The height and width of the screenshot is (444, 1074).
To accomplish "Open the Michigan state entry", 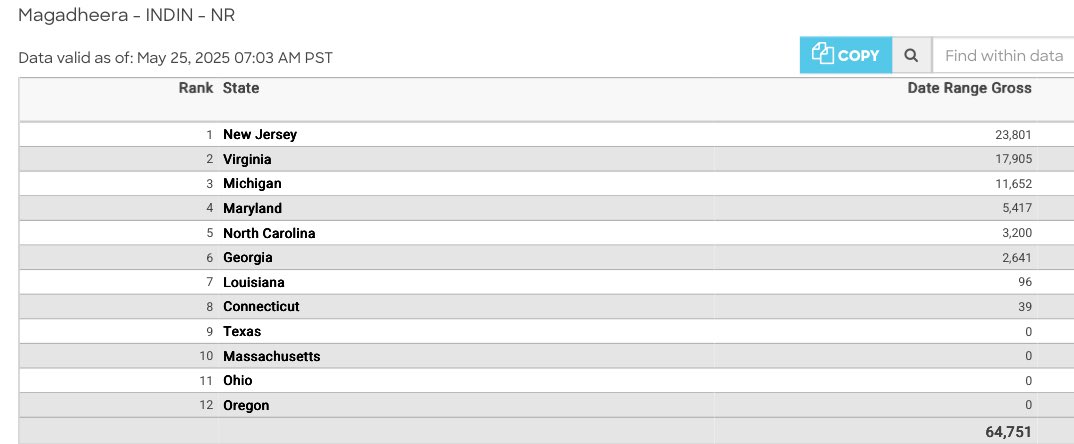I will point(252,184).
